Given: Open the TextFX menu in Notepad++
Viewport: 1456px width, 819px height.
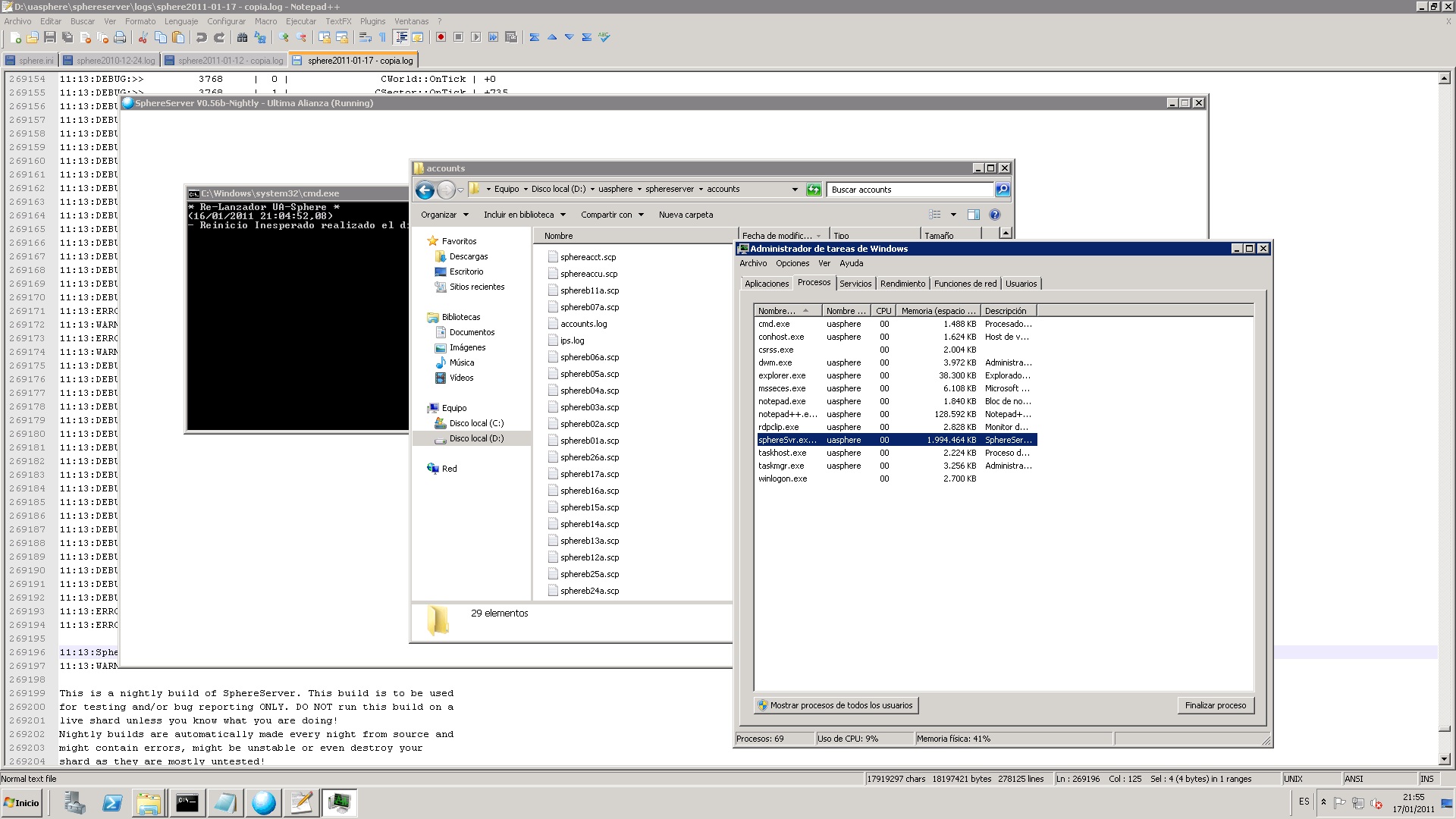Looking at the screenshot, I should pos(338,21).
